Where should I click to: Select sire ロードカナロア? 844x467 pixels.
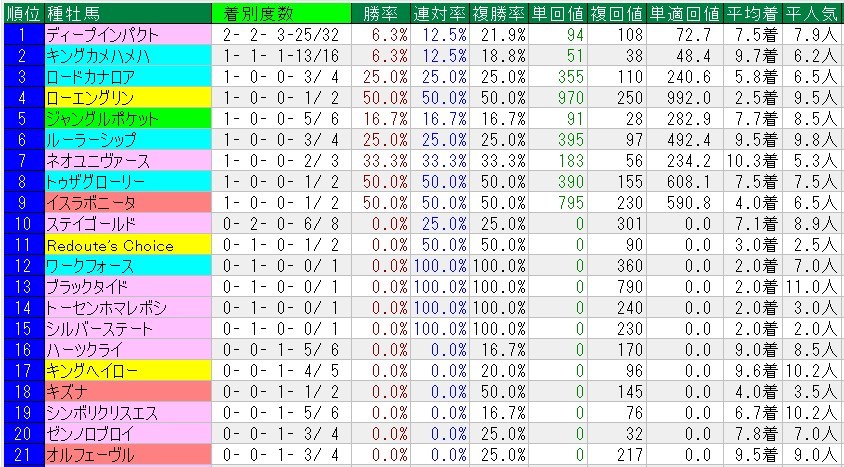[128, 77]
